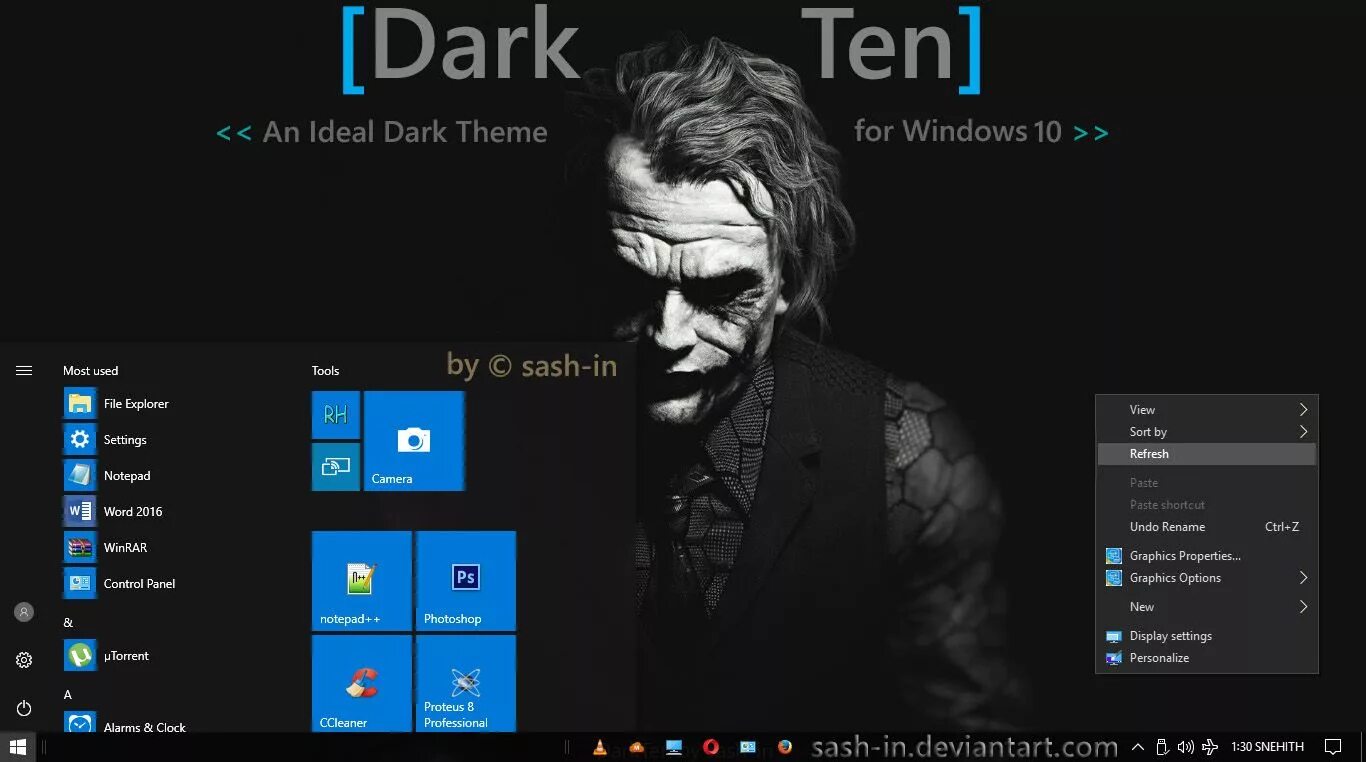Open the CCleaner tile
1366x762 pixels.
pos(362,683)
